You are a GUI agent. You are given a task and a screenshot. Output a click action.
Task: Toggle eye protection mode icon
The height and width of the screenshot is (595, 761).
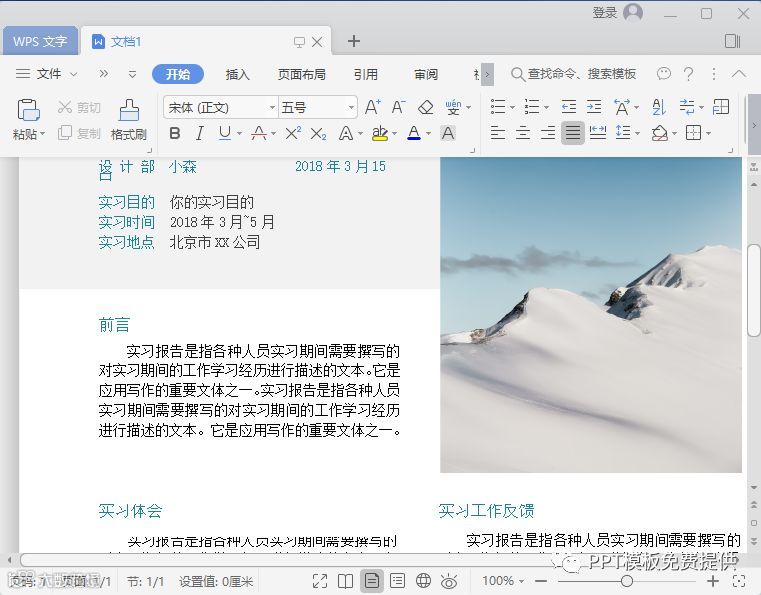click(x=449, y=581)
